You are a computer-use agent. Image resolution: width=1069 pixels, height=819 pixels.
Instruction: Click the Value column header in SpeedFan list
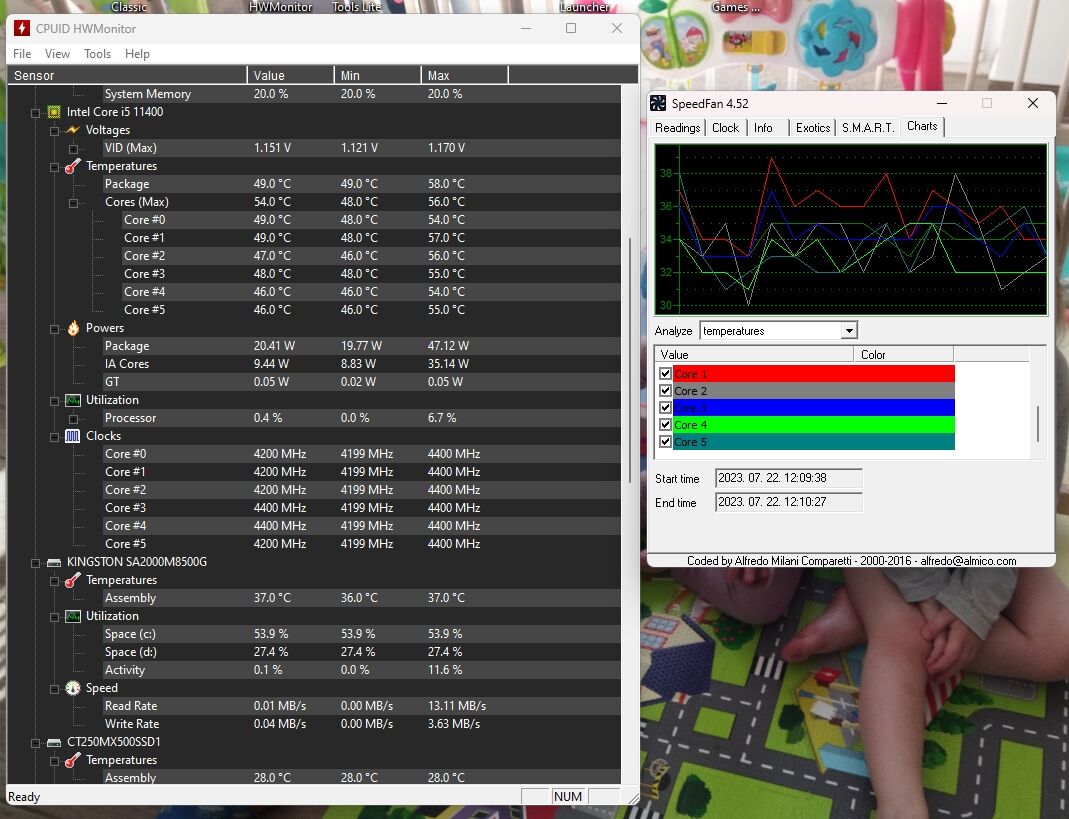click(x=754, y=355)
